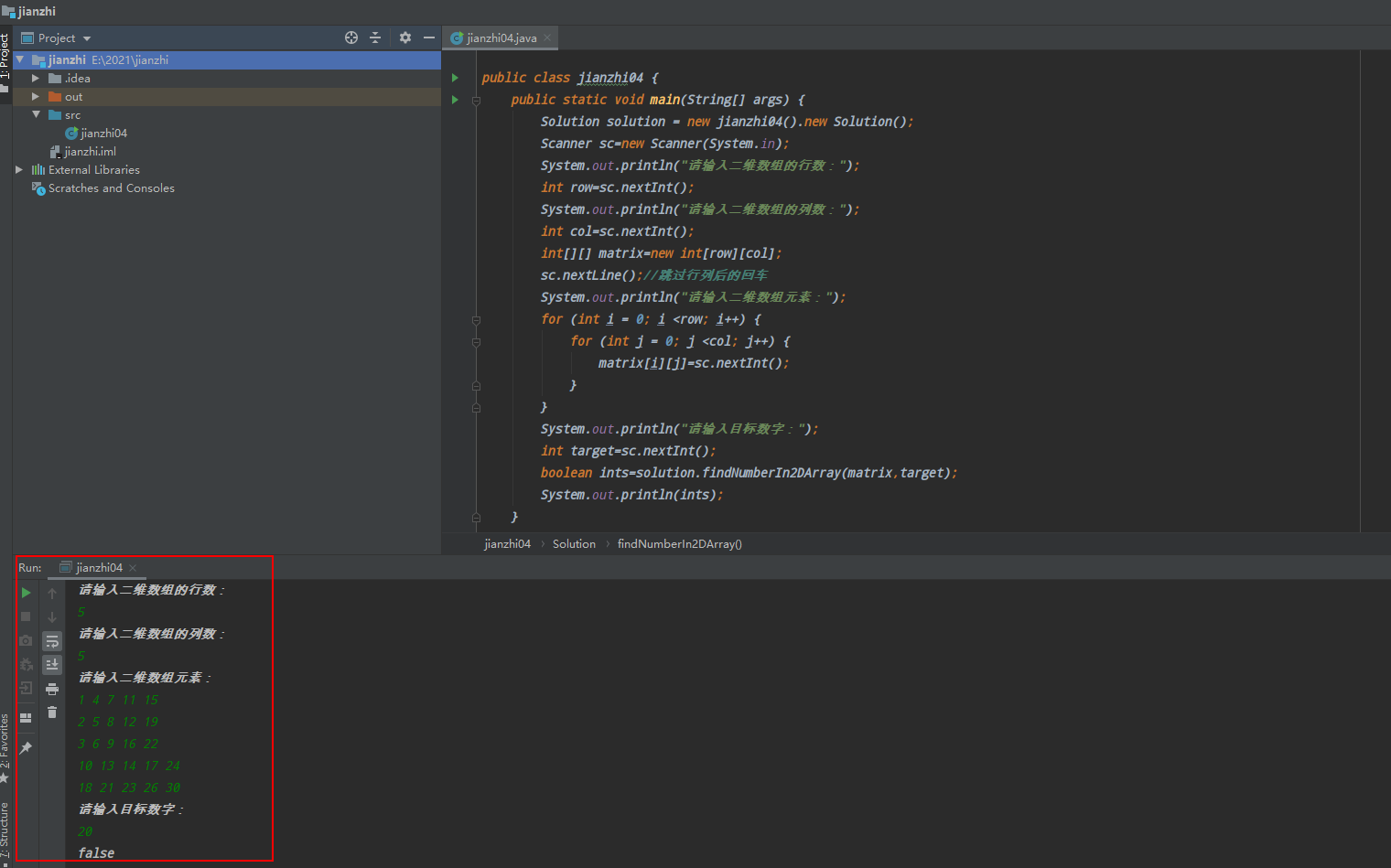Expand External Libraries node

19,169
